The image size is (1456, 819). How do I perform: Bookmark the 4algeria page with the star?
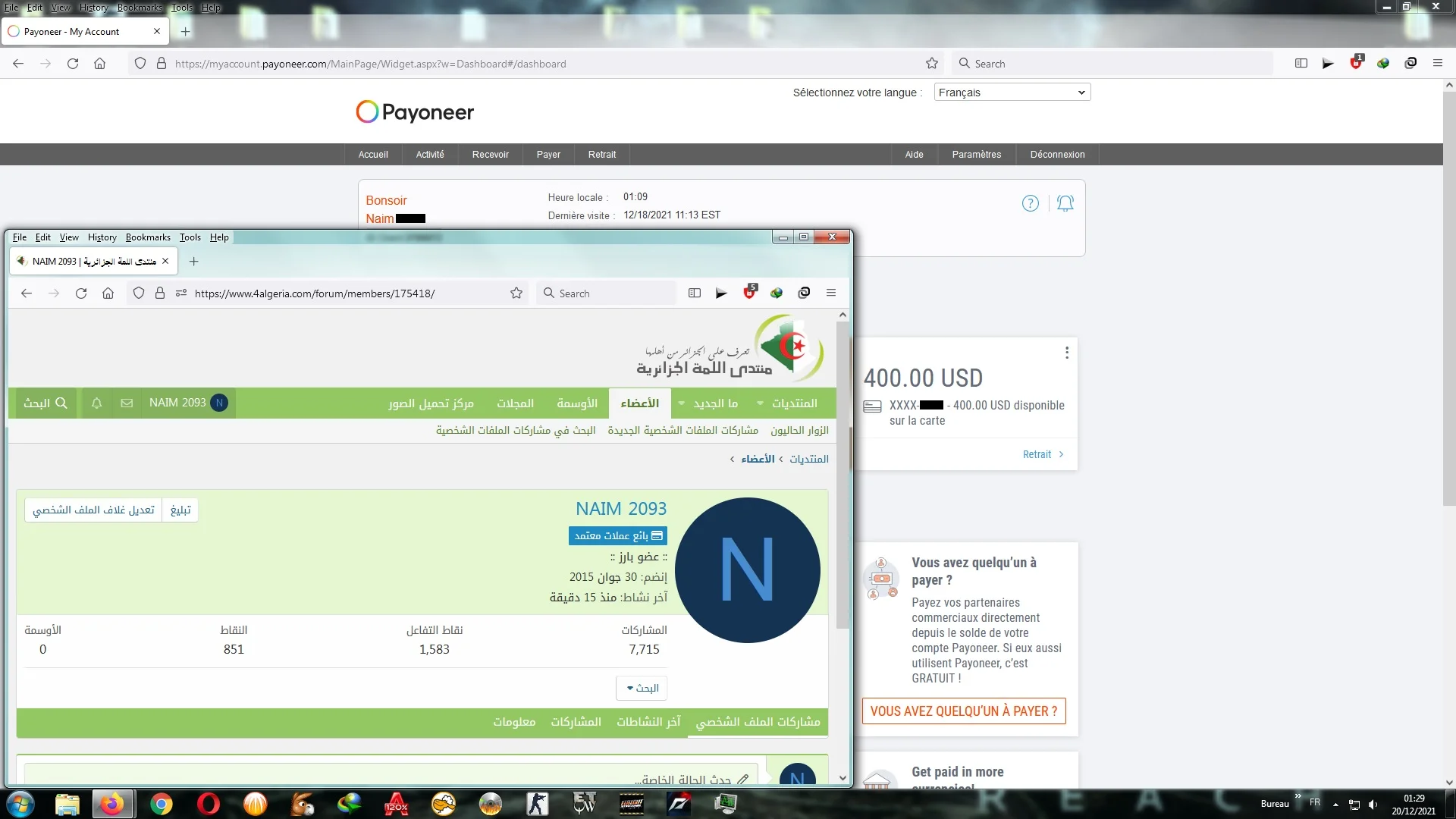516,293
